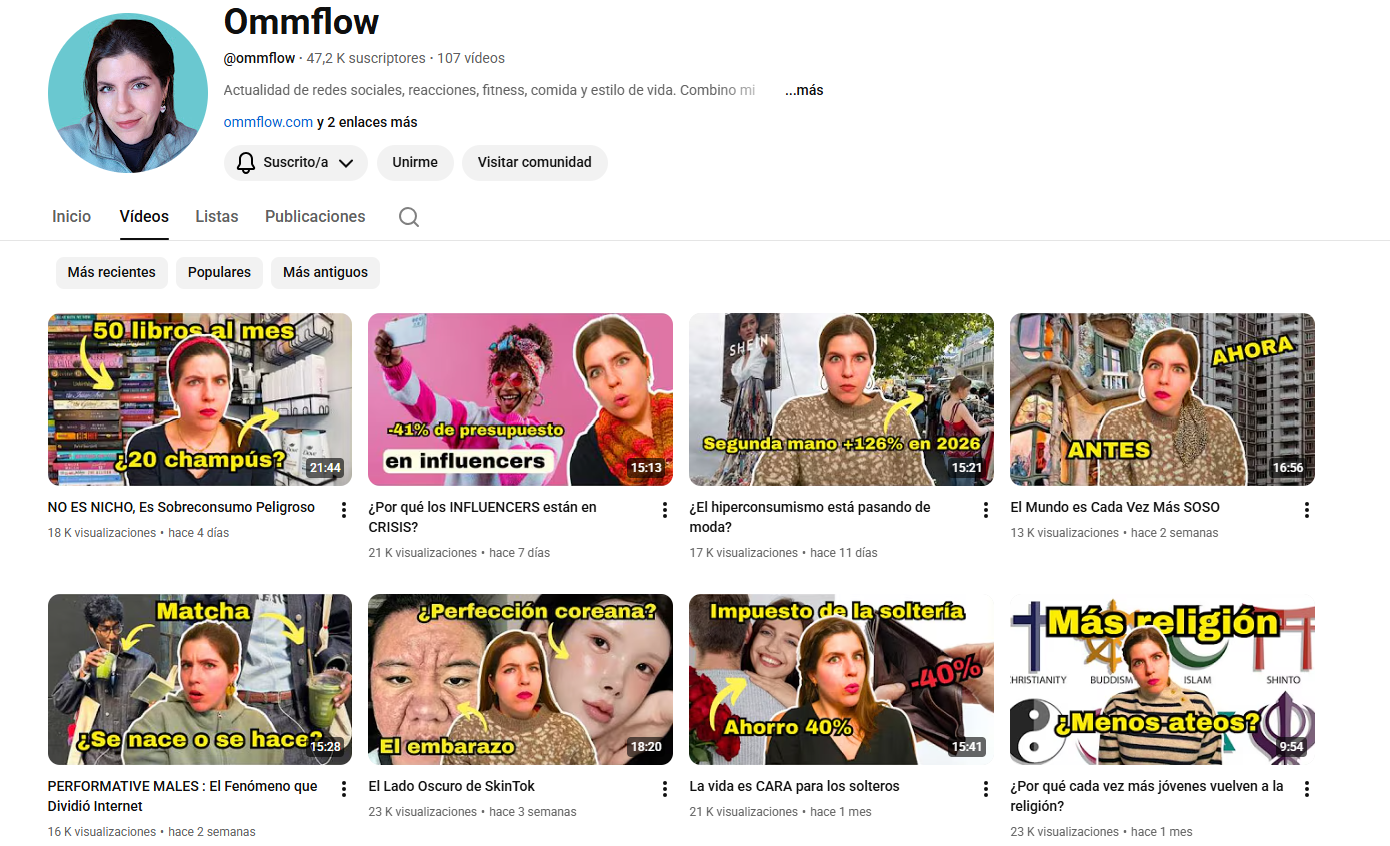1390x846 pixels.
Task: Open options menu for PERFORMATIVE MALES video
Action: [x=344, y=789]
